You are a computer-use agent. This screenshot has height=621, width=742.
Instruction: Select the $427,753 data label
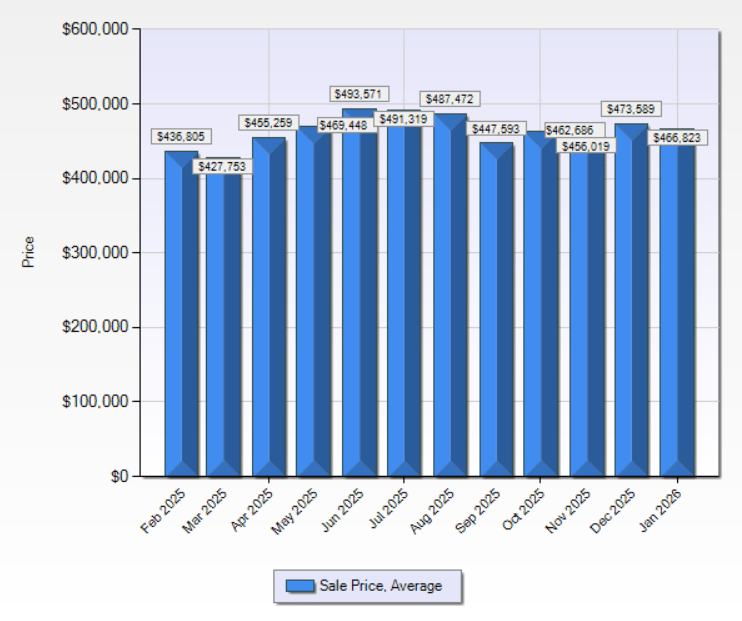click(x=222, y=167)
